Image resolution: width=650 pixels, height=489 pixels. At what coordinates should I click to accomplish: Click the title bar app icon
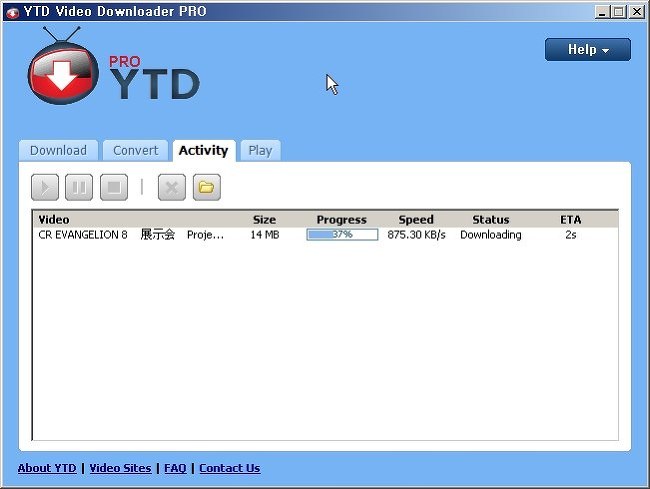pyautogui.click(x=12, y=12)
